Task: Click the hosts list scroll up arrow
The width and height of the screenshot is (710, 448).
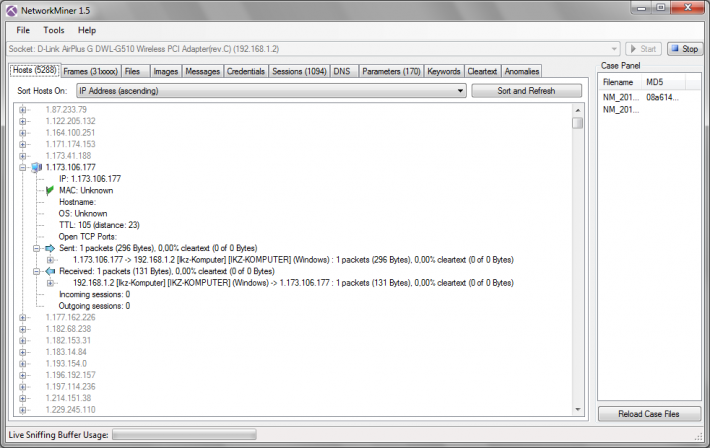Action: point(577,111)
